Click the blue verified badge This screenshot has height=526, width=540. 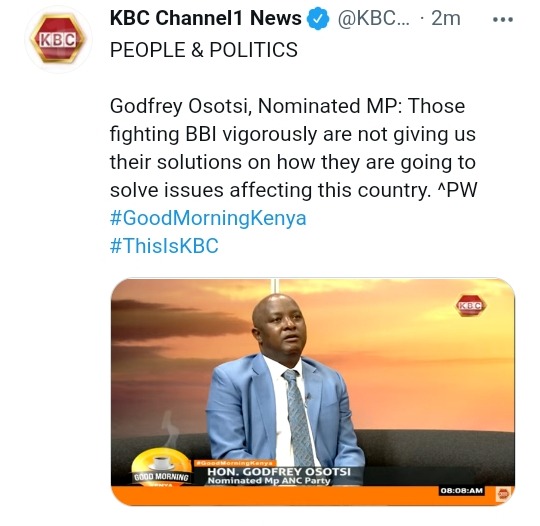318,19
